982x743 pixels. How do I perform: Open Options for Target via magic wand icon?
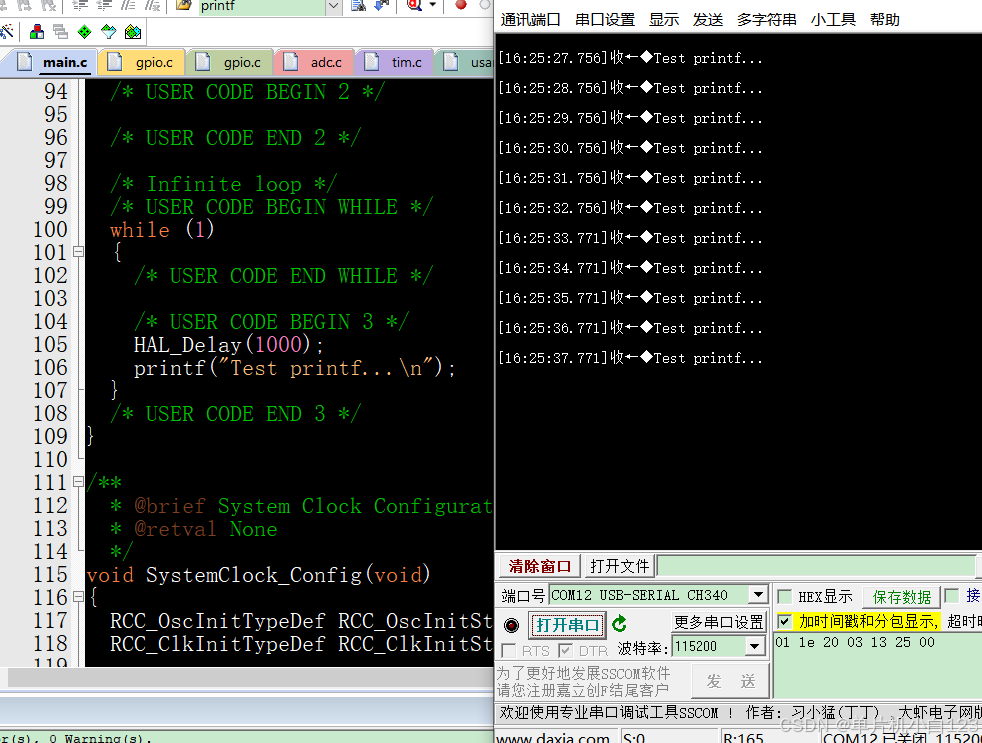6,31
